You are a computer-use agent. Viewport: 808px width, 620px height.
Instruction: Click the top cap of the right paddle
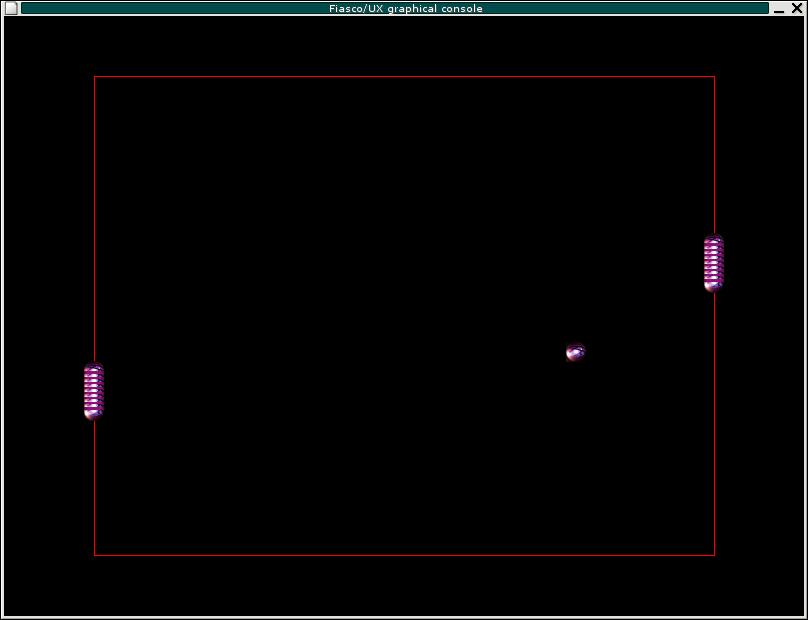(713, 239)
